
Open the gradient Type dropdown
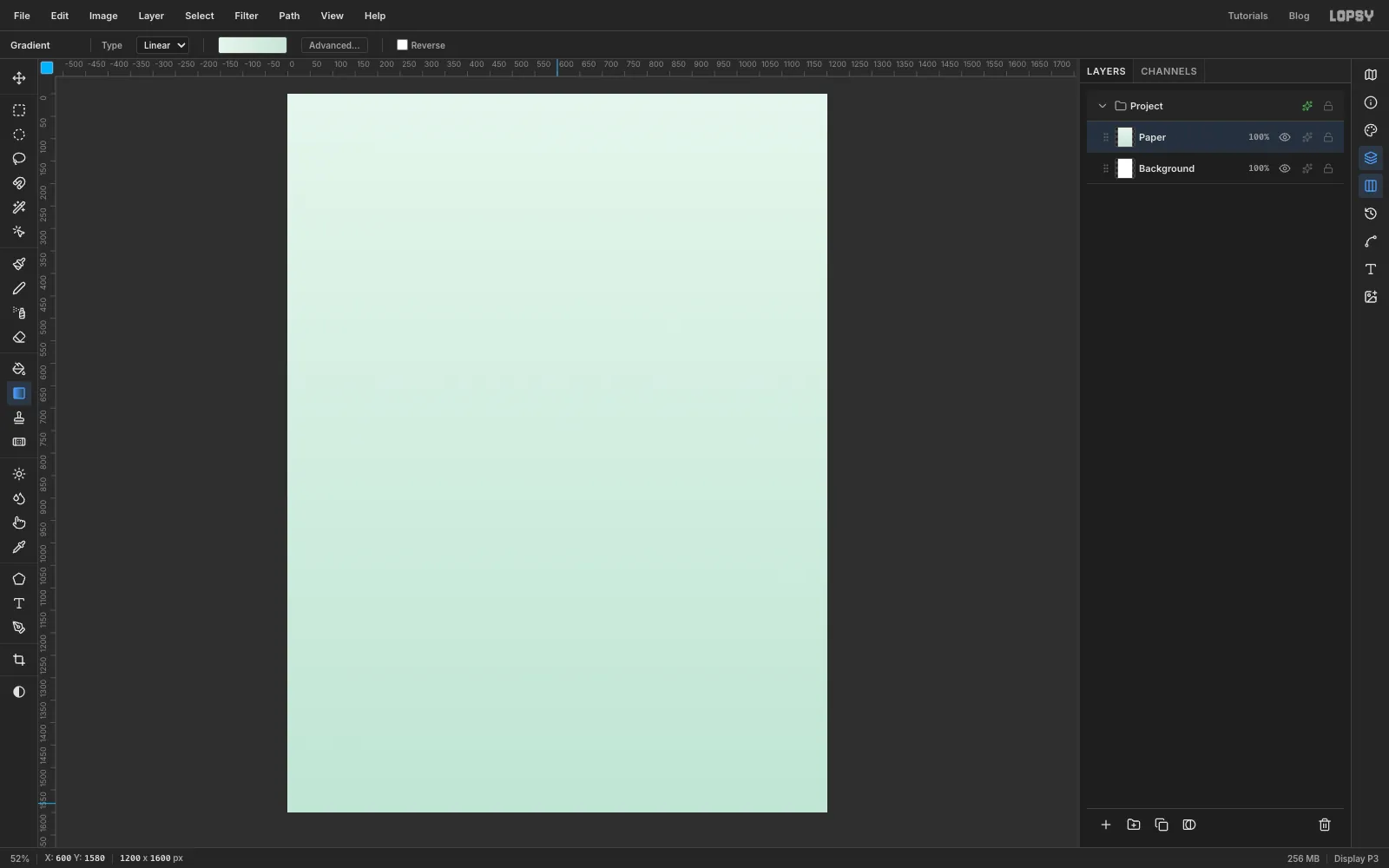click(163, 45)
